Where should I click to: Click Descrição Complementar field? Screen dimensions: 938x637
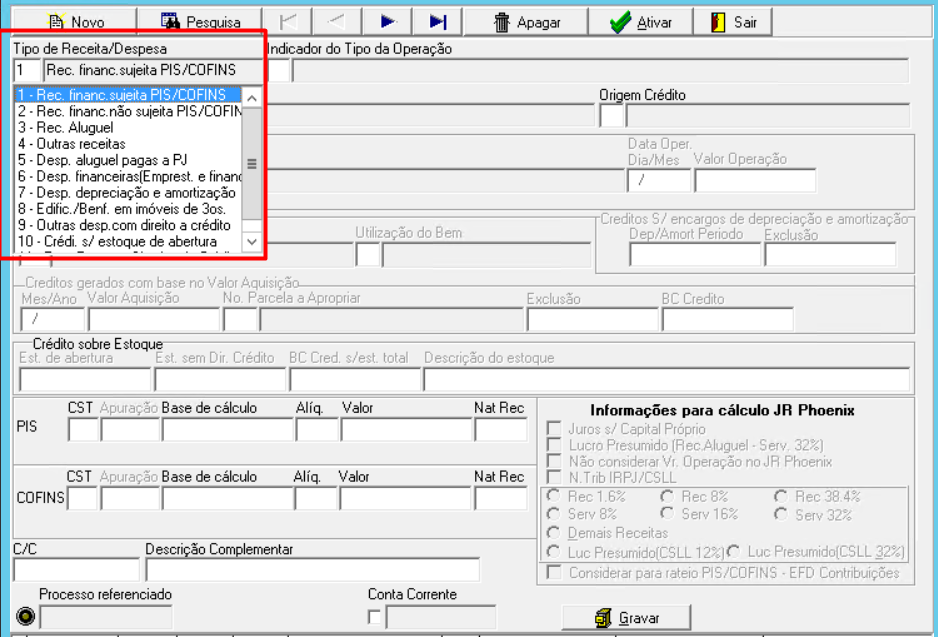[312, 569]
